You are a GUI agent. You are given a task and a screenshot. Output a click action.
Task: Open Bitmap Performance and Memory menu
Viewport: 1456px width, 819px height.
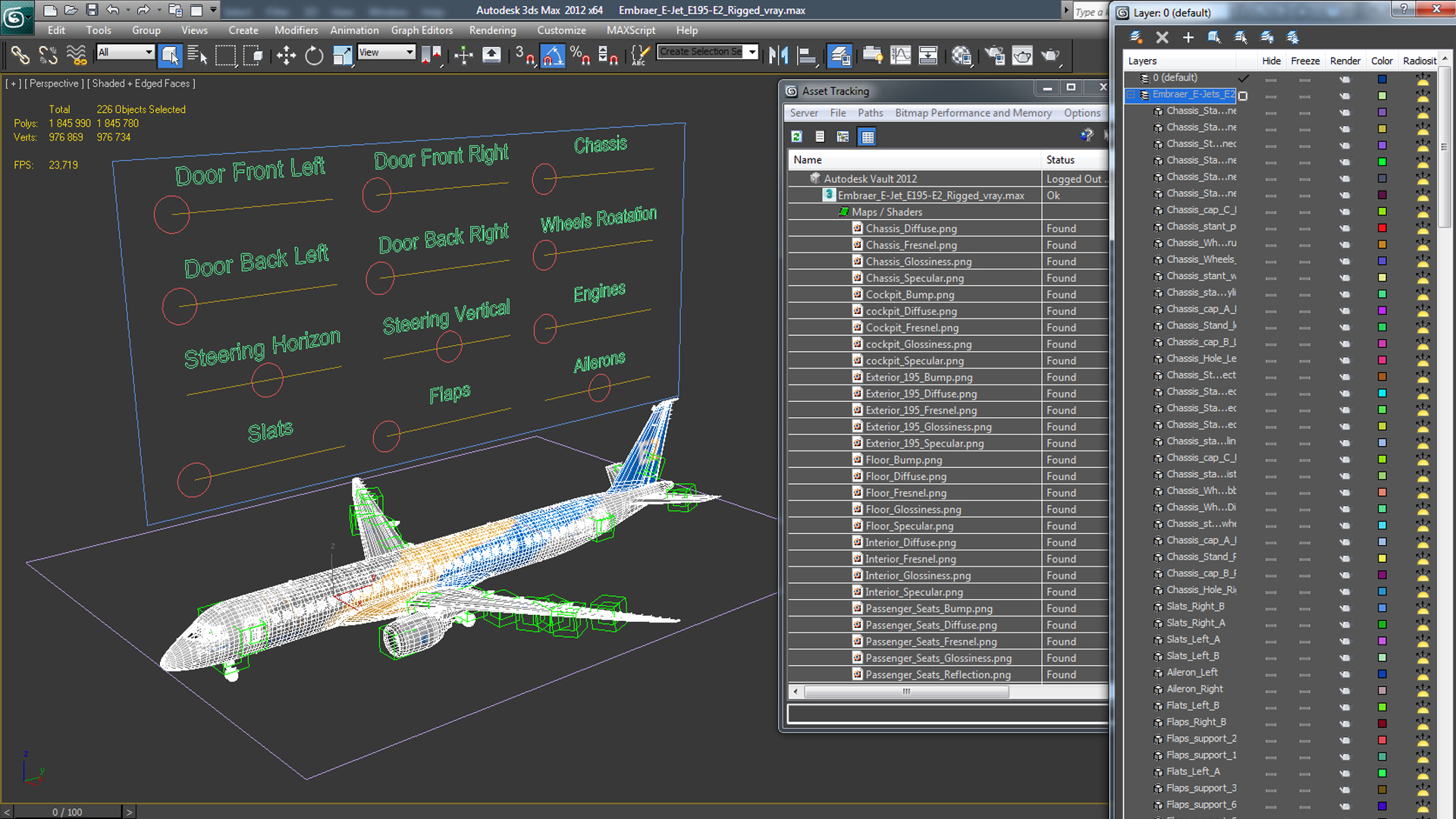point(973,113)
